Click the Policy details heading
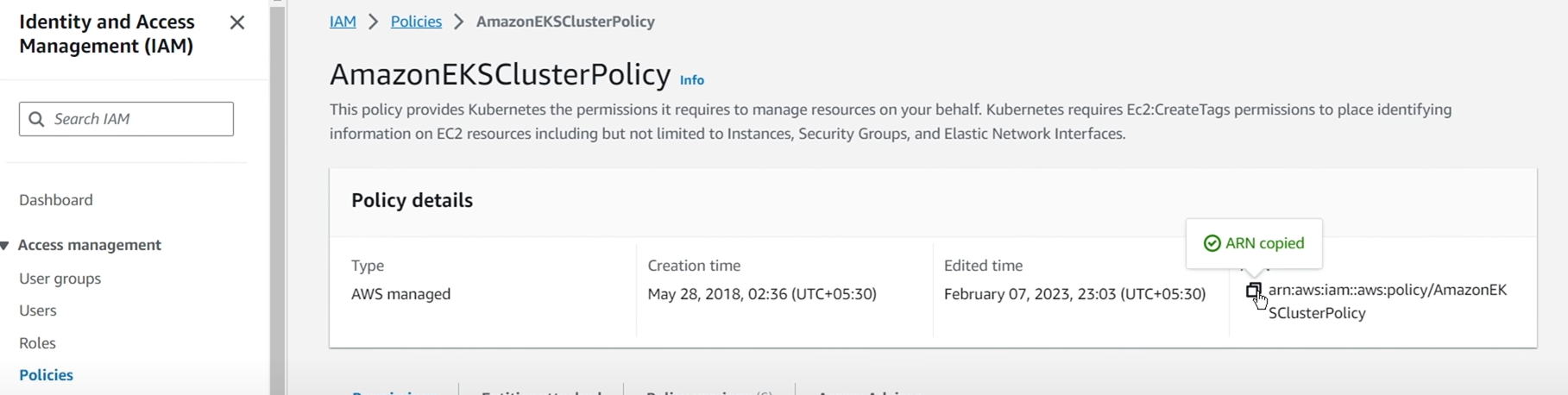Screen dimensions: 1568x395 (x=412, y=200)
